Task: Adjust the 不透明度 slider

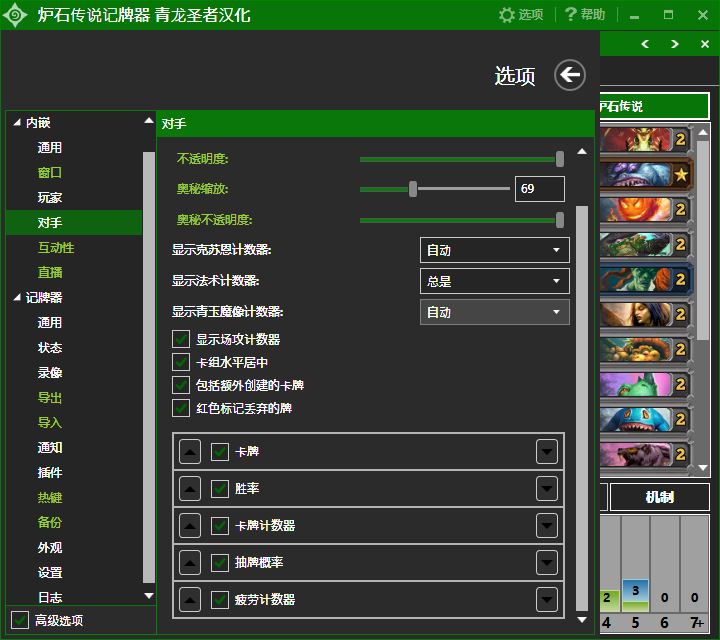Action: 461,159
